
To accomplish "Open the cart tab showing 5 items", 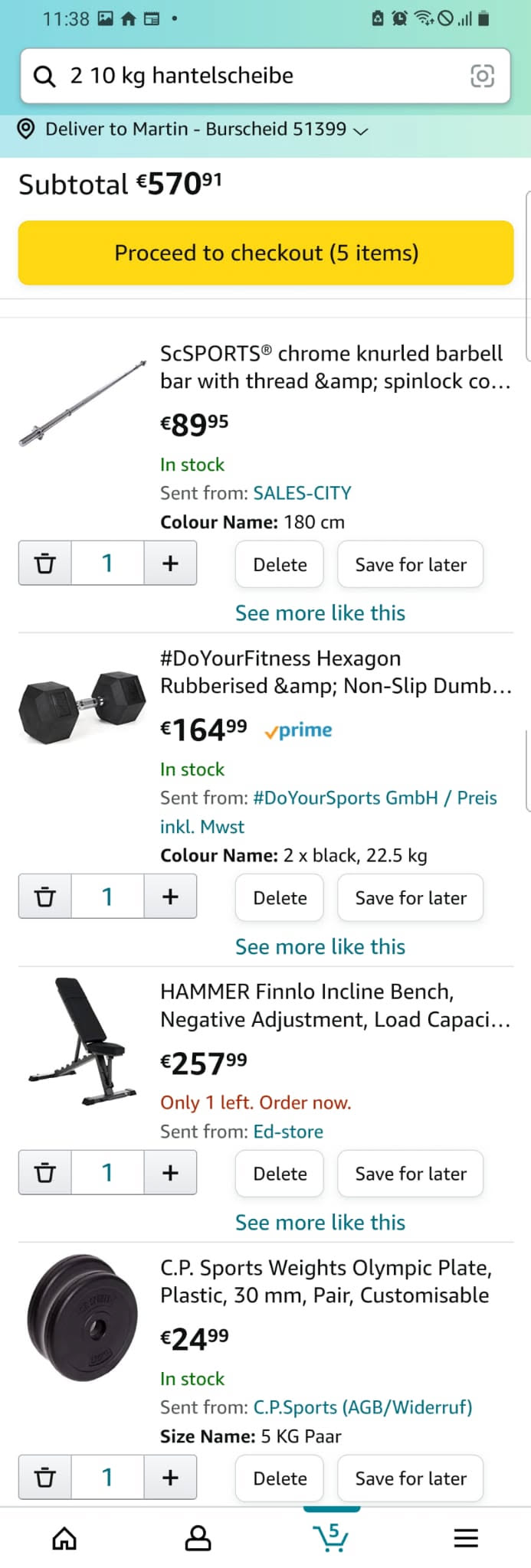I will click(331, 1537).
